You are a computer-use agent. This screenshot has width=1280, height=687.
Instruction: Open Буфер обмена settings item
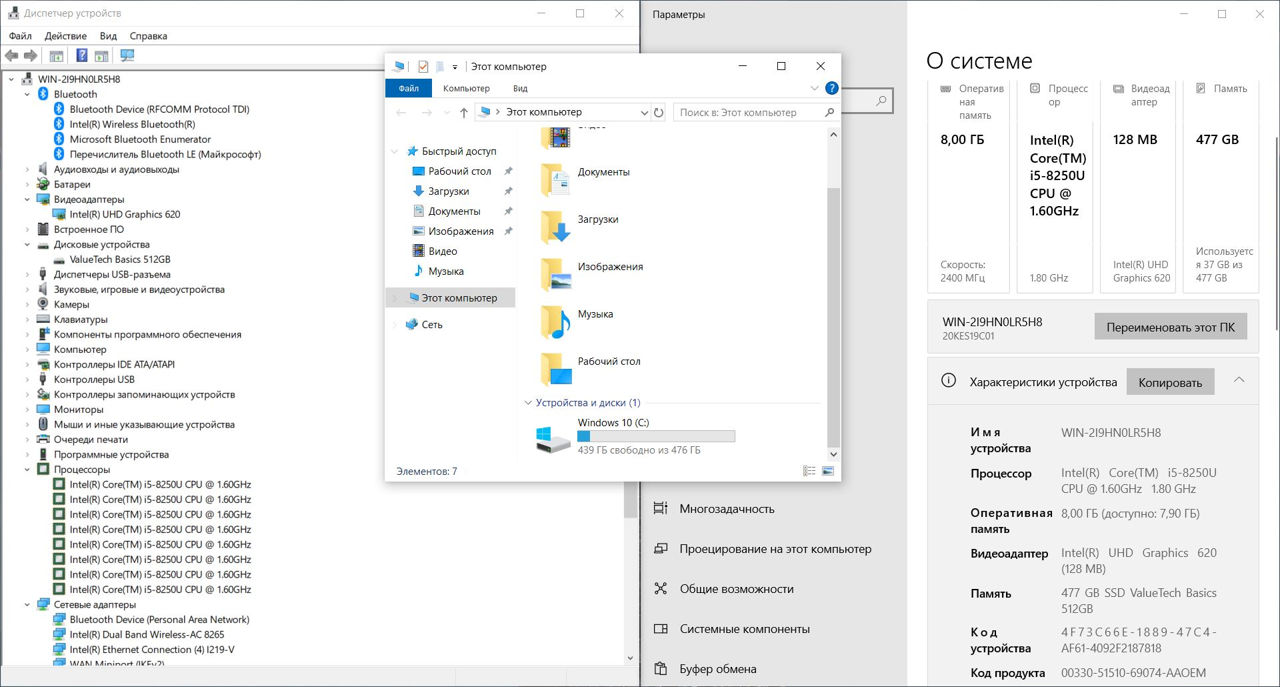coord(717,669)
